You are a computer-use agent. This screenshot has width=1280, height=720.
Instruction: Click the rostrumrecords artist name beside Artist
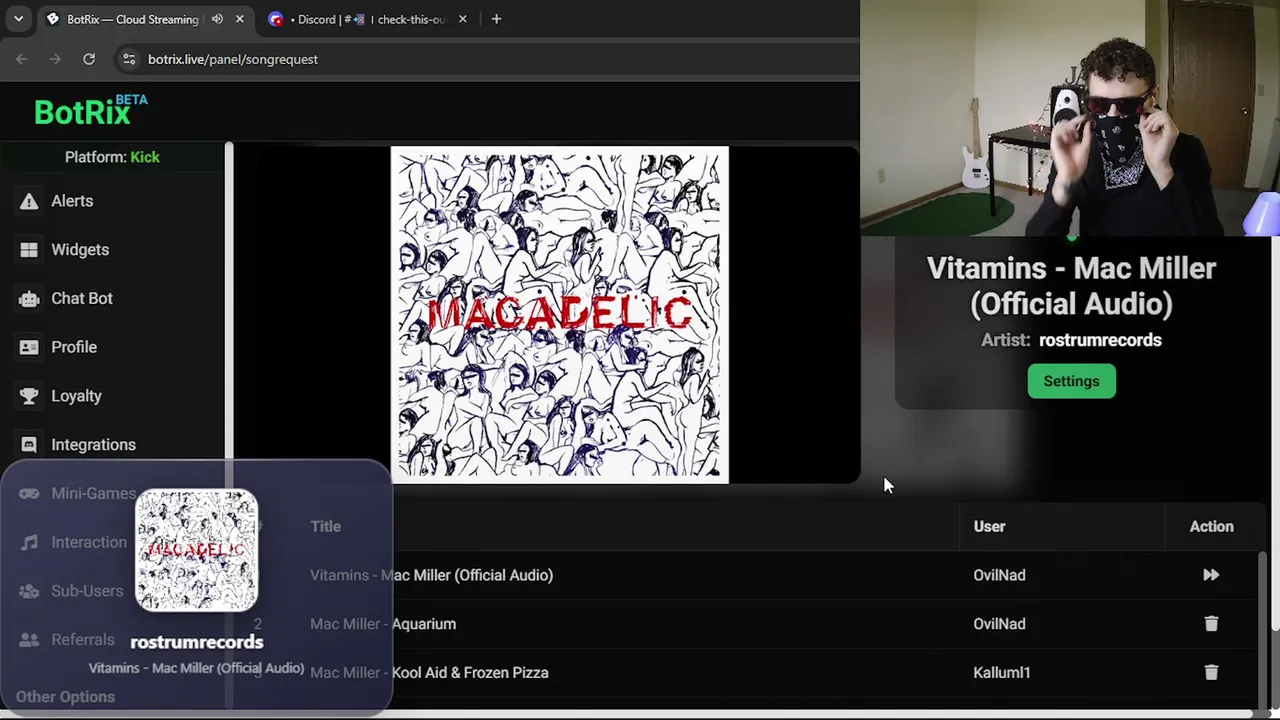(1100, 340)
